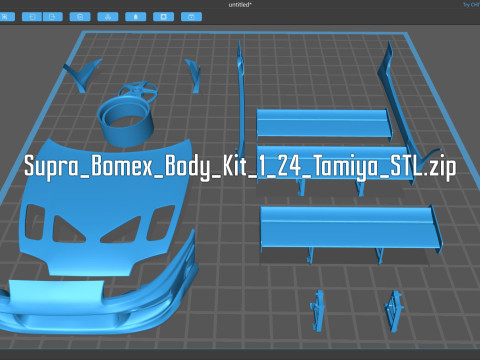Select the lowest rear wing with endplates
This screenshot has height=360, width=480.
pos(351,231)
